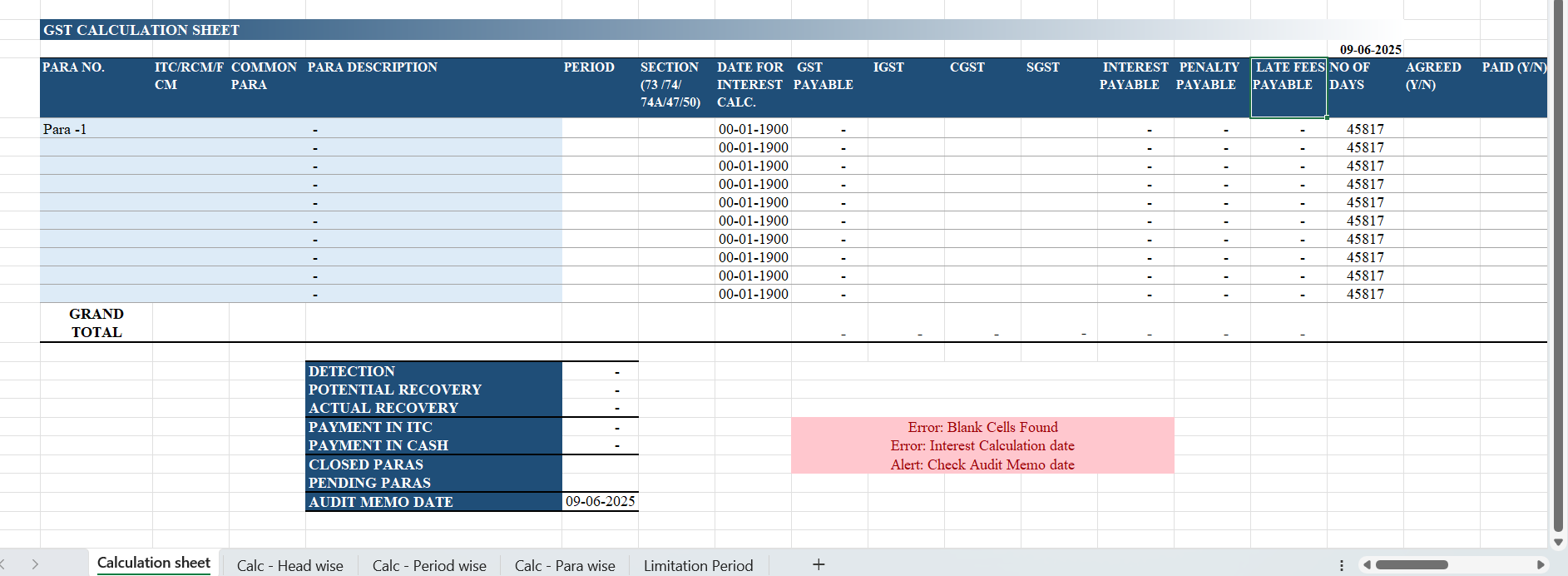The width and height of the screenshot is (1568, 576).
Task: Click the AUDIT MEMO DATE value cell
Action: point(600,501)
